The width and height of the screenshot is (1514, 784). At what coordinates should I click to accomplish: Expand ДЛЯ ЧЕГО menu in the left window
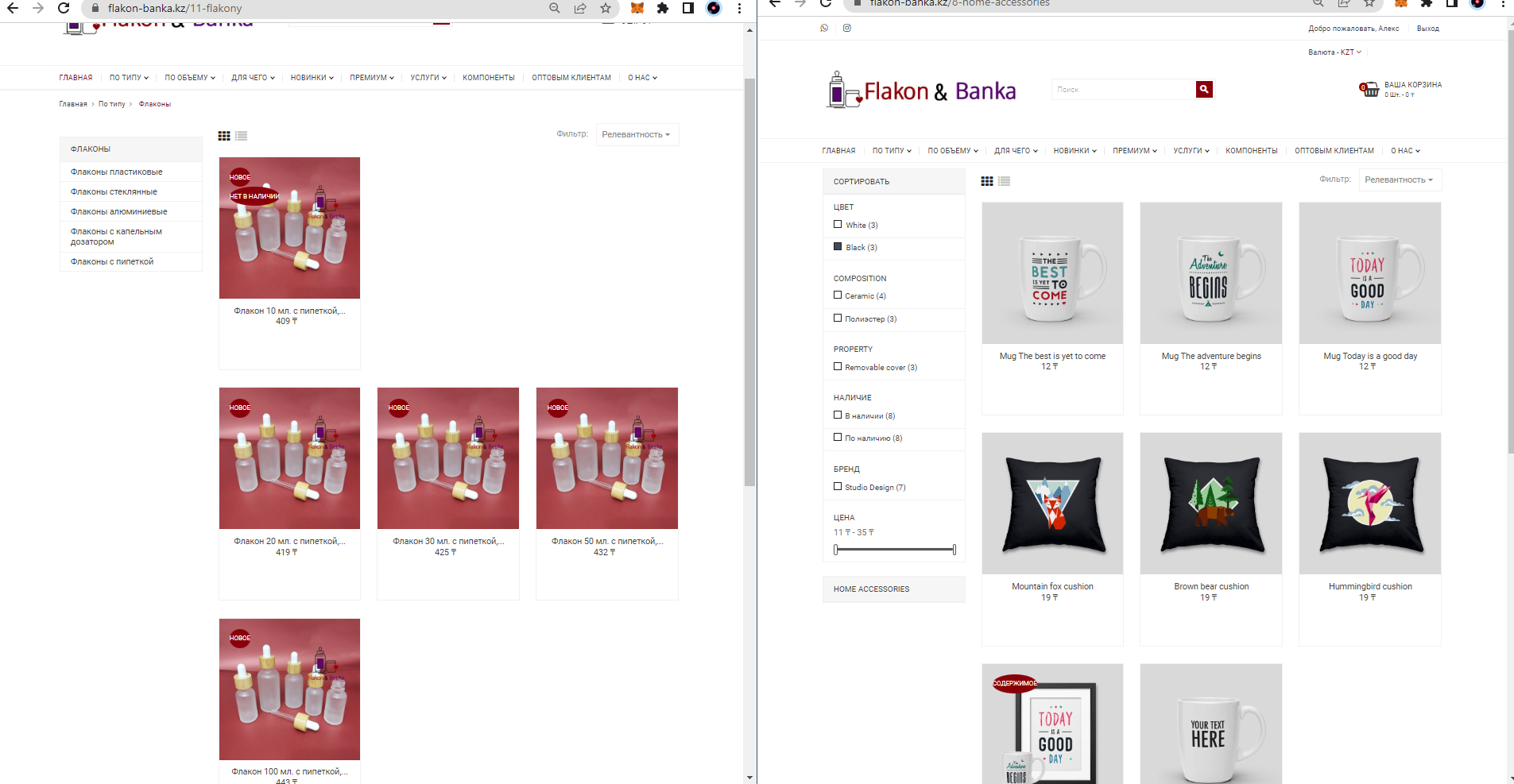click(253, 78)
